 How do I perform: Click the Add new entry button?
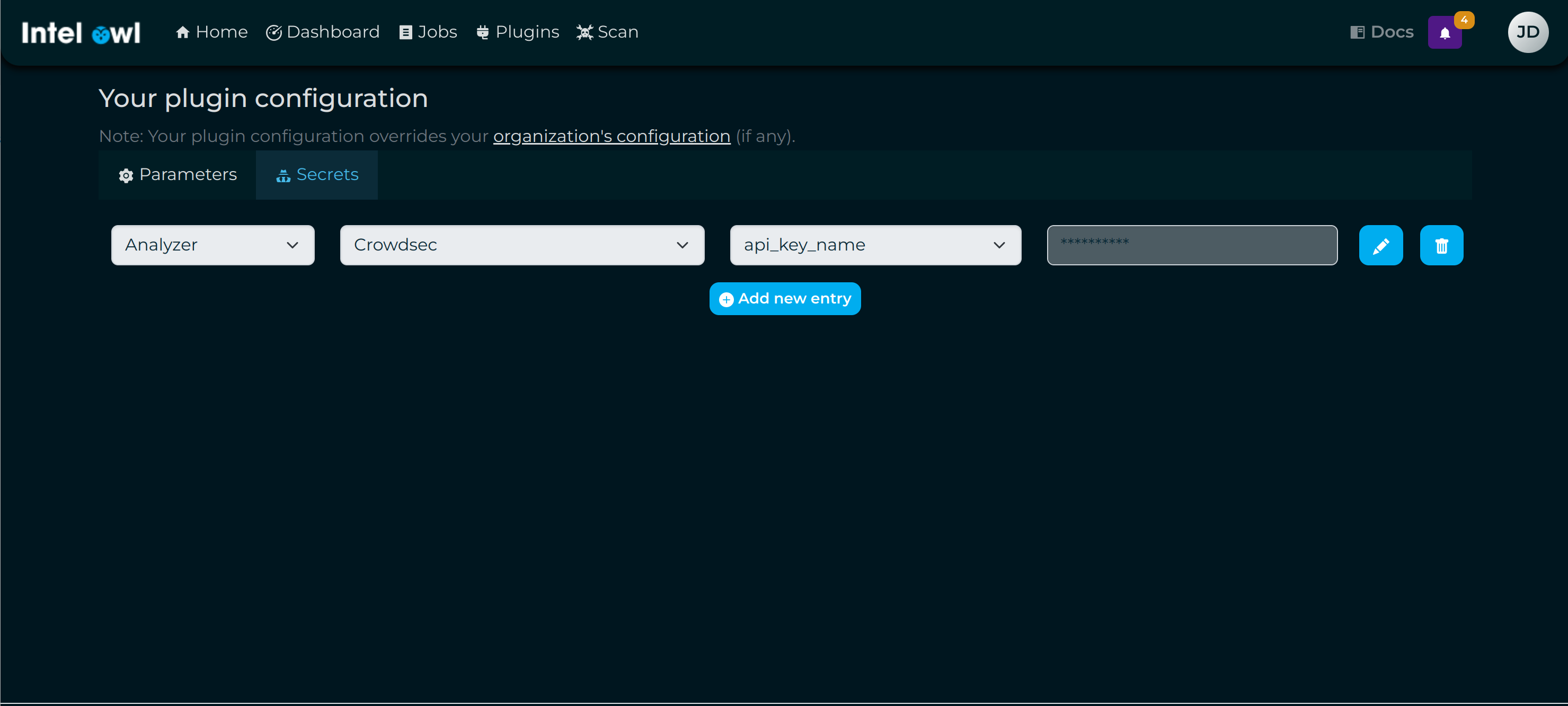785,298
